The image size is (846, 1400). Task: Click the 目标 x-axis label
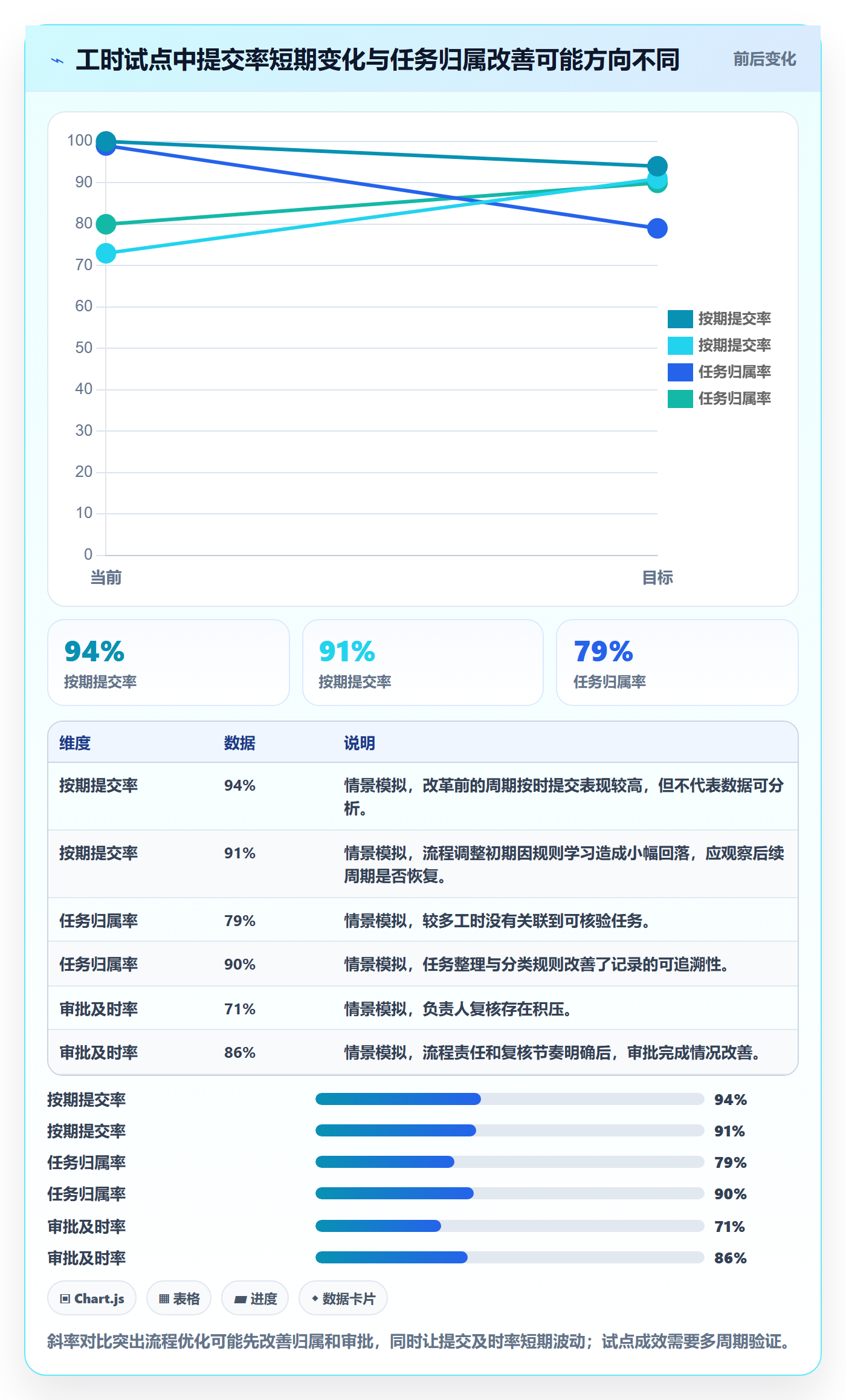pos(657,577)
